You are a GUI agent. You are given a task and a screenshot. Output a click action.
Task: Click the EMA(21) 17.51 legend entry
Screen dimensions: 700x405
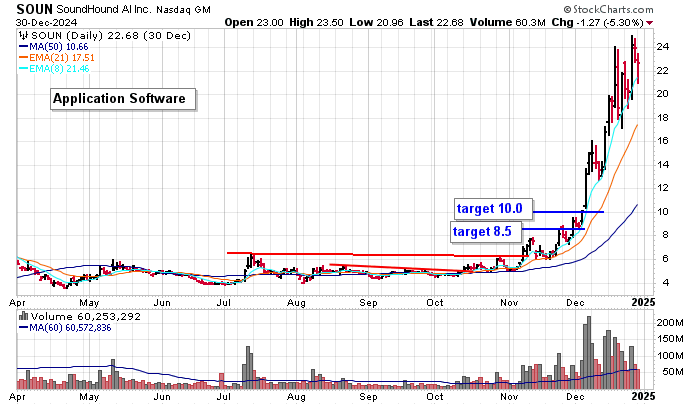click(57, 58)
